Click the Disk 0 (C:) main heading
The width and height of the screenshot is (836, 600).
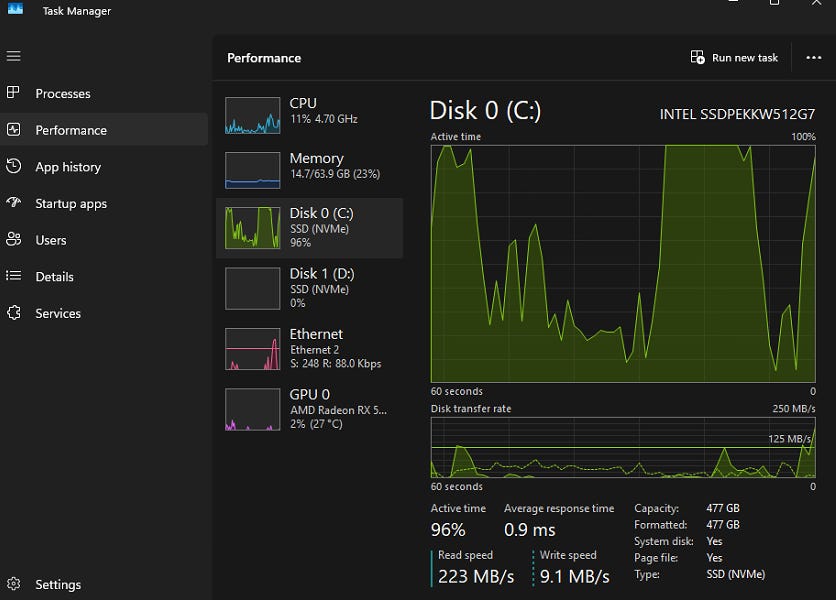click(x=485, y=110)
